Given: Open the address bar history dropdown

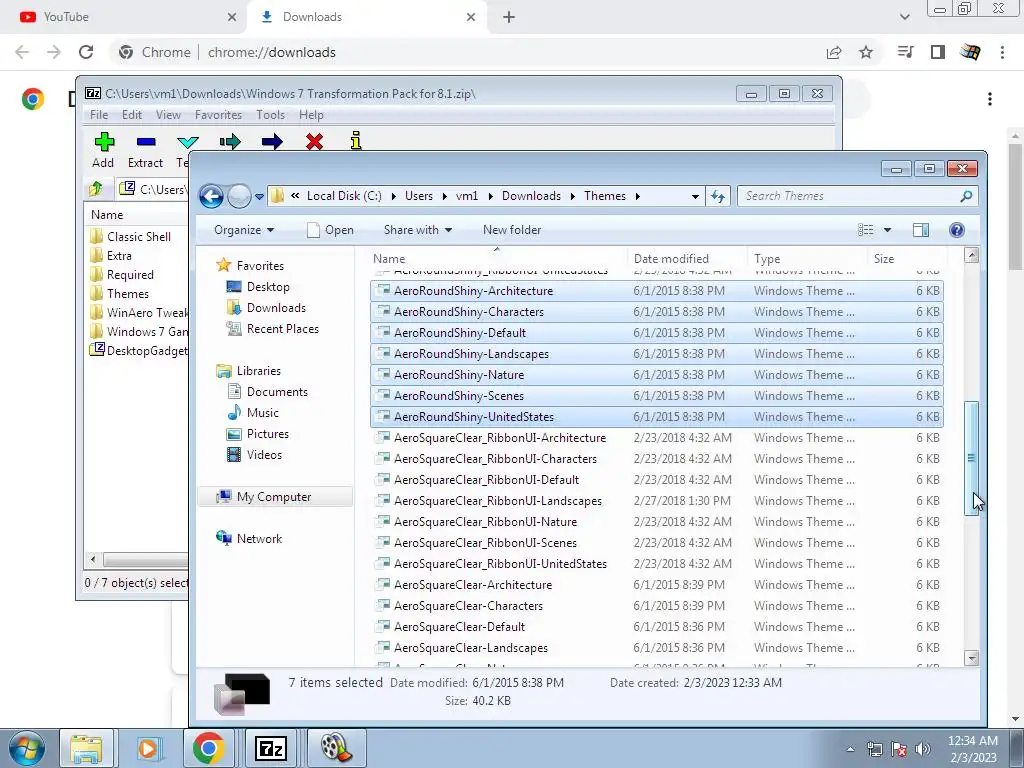Looking at the screenshot, I should click(x=696, y=196).
